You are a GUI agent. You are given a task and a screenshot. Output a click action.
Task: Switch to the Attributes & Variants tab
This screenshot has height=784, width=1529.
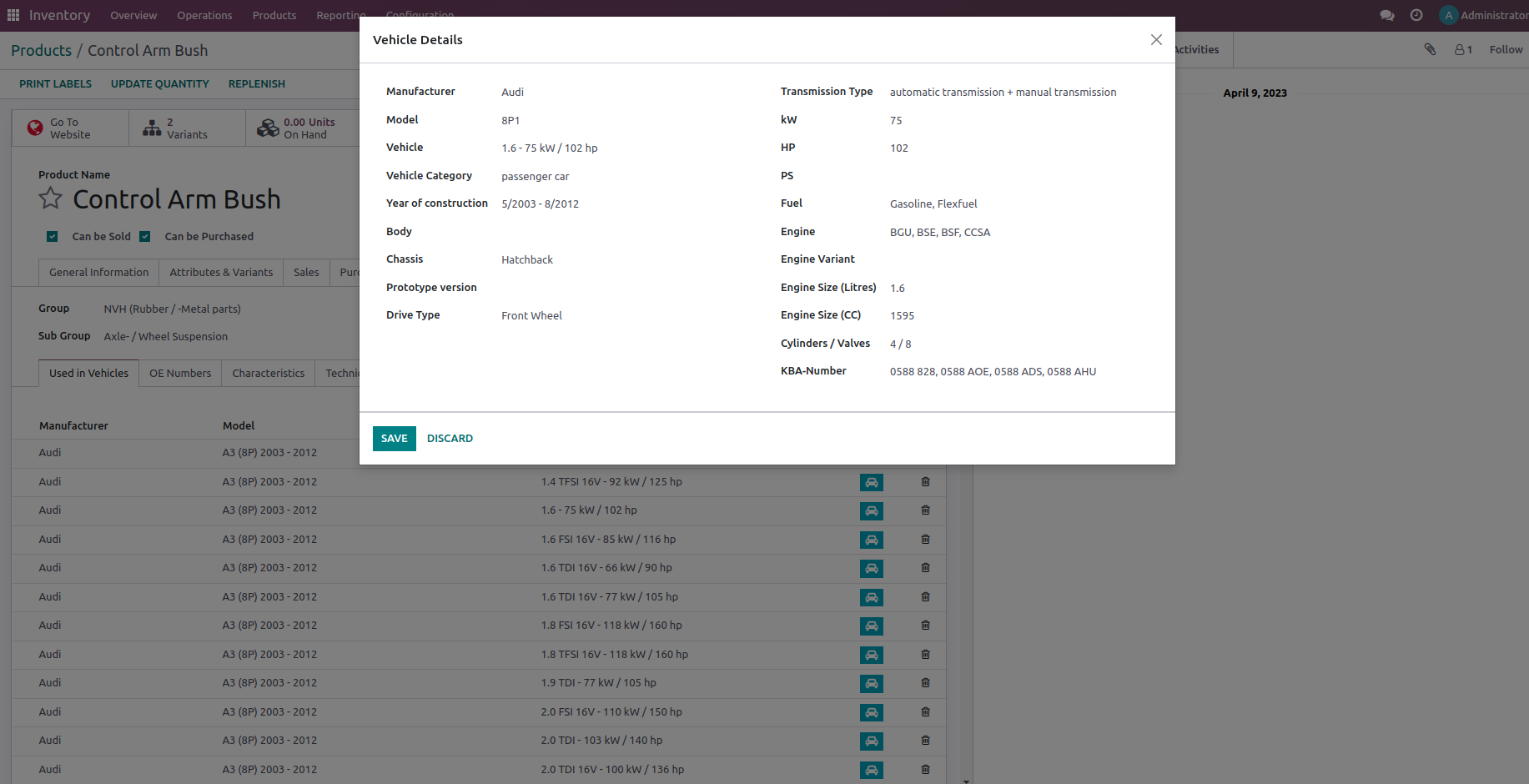tap(221, 273)
